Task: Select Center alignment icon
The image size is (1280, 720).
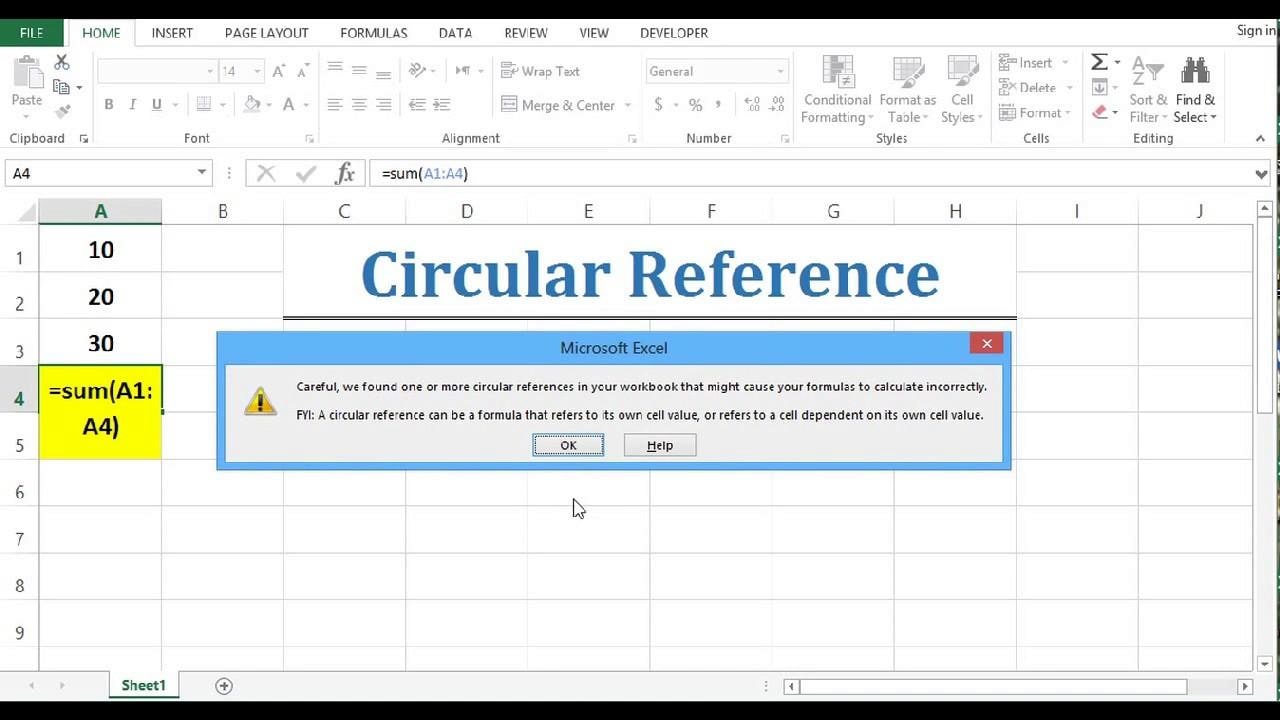Action: click(359, 104)
